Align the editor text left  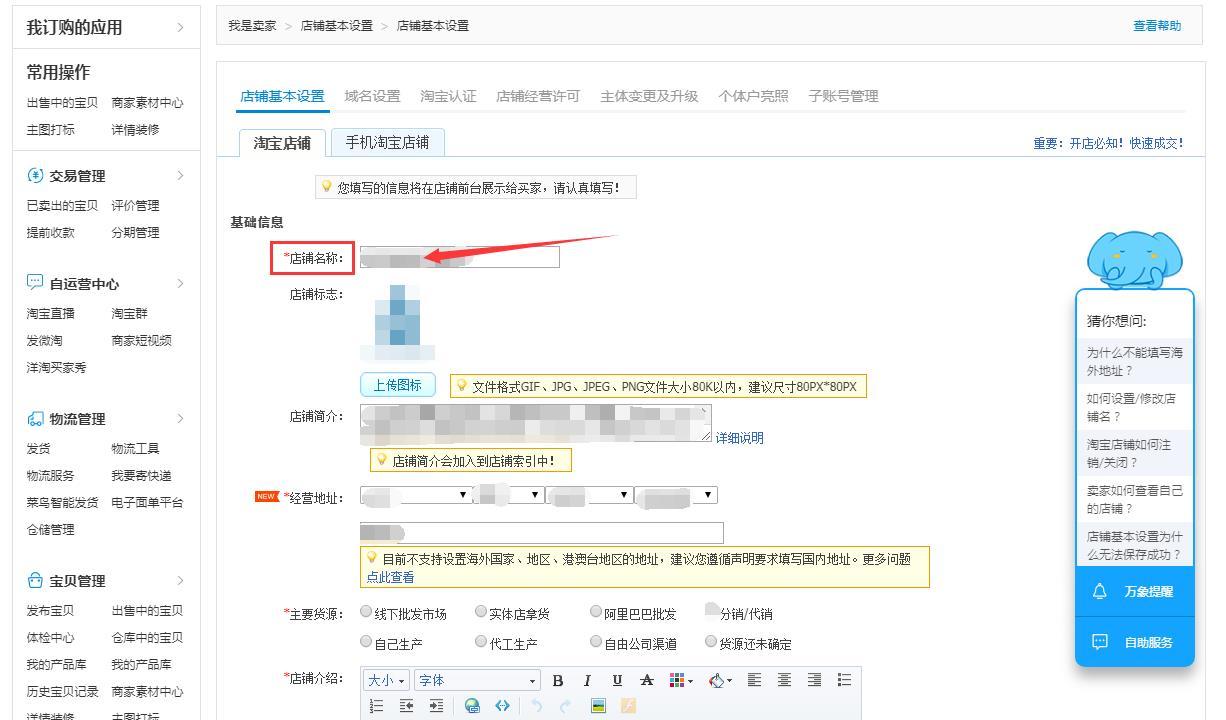pos(754,680)
